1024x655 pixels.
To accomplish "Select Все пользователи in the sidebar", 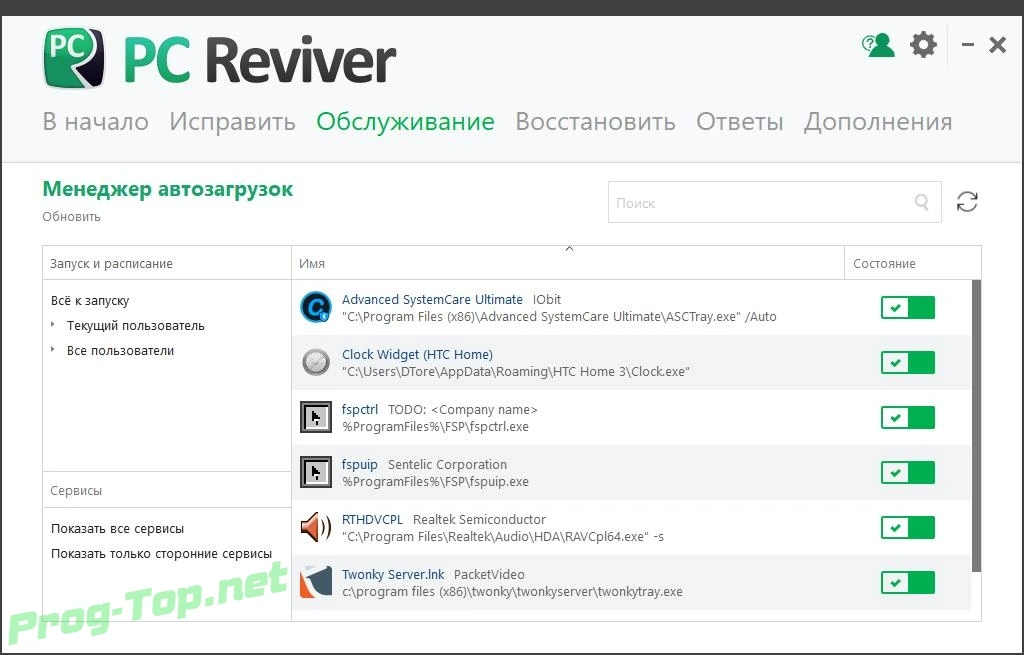I will point(120,351).
